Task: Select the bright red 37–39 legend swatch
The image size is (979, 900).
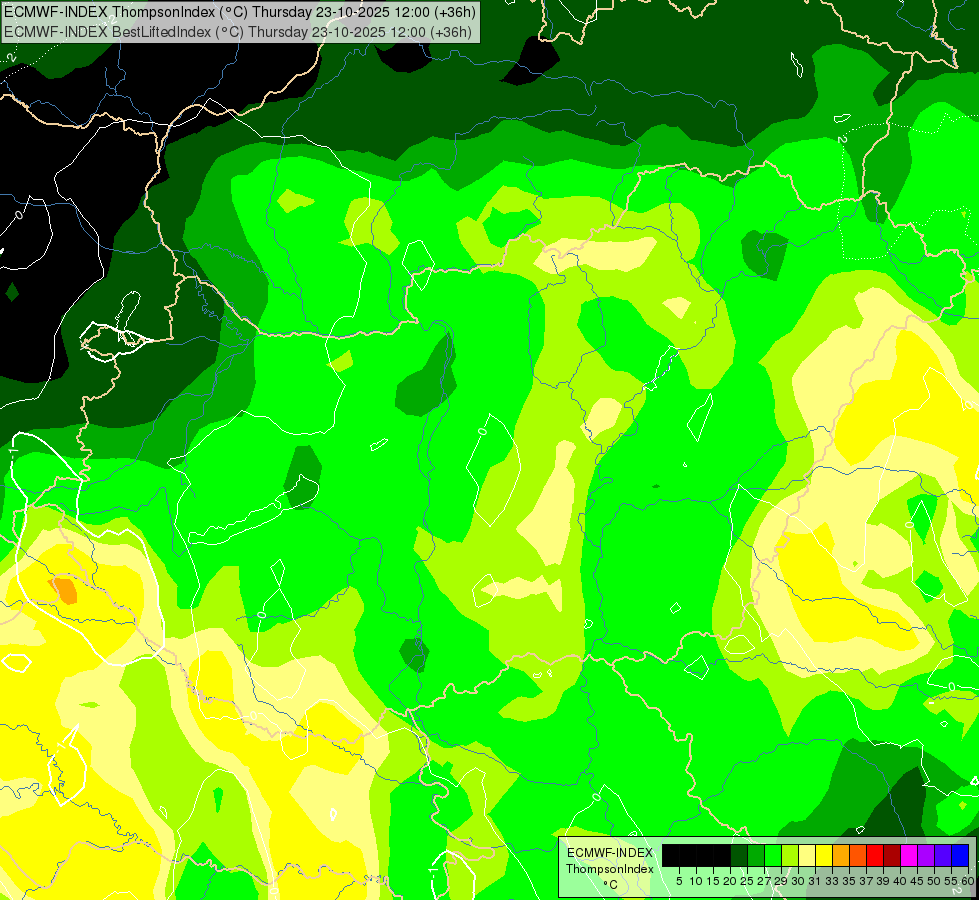Action: click(875, 856)
